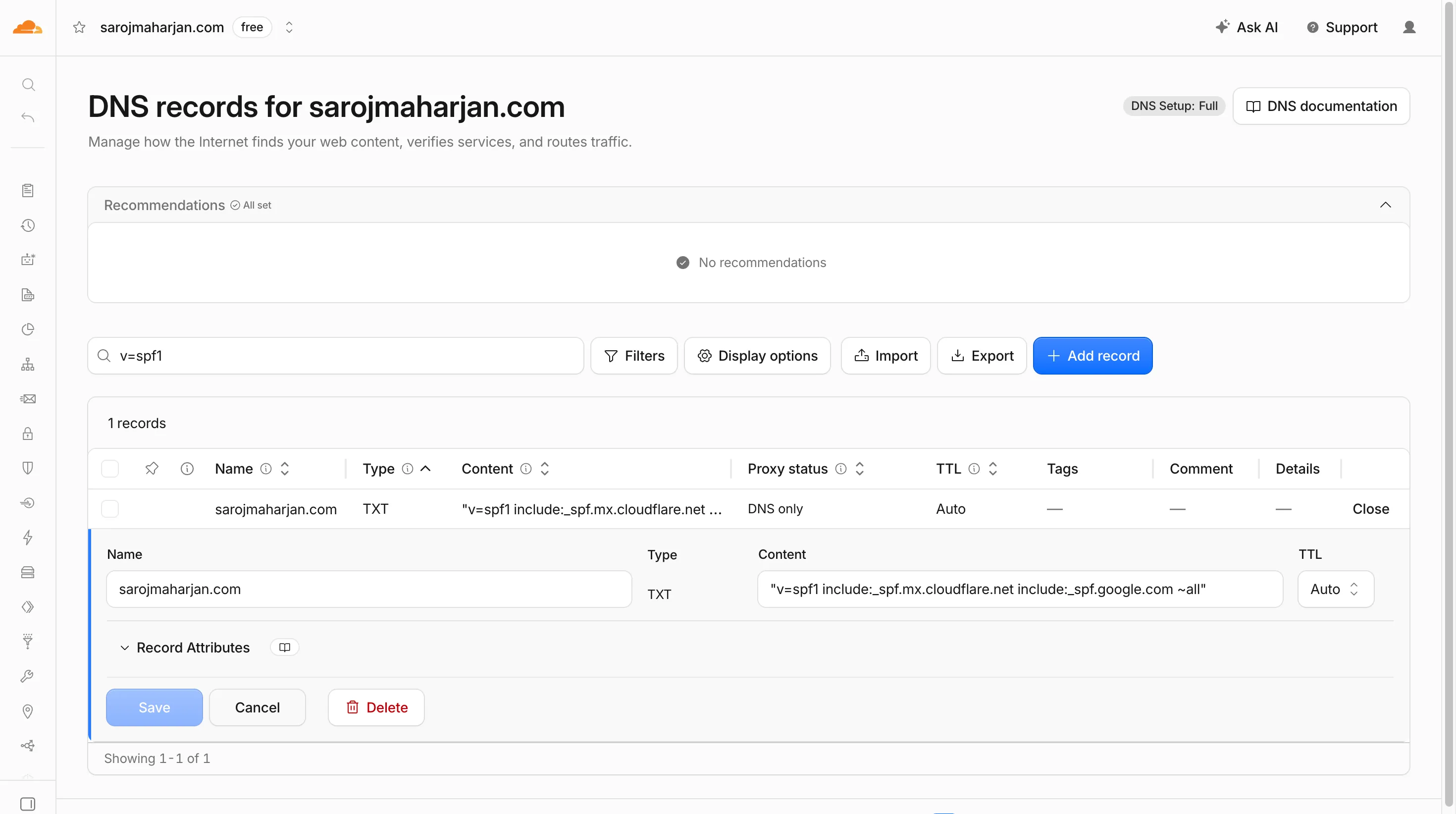Sort records by Name column arrows
1456x814 pixels.
click(x=285, y=469)
